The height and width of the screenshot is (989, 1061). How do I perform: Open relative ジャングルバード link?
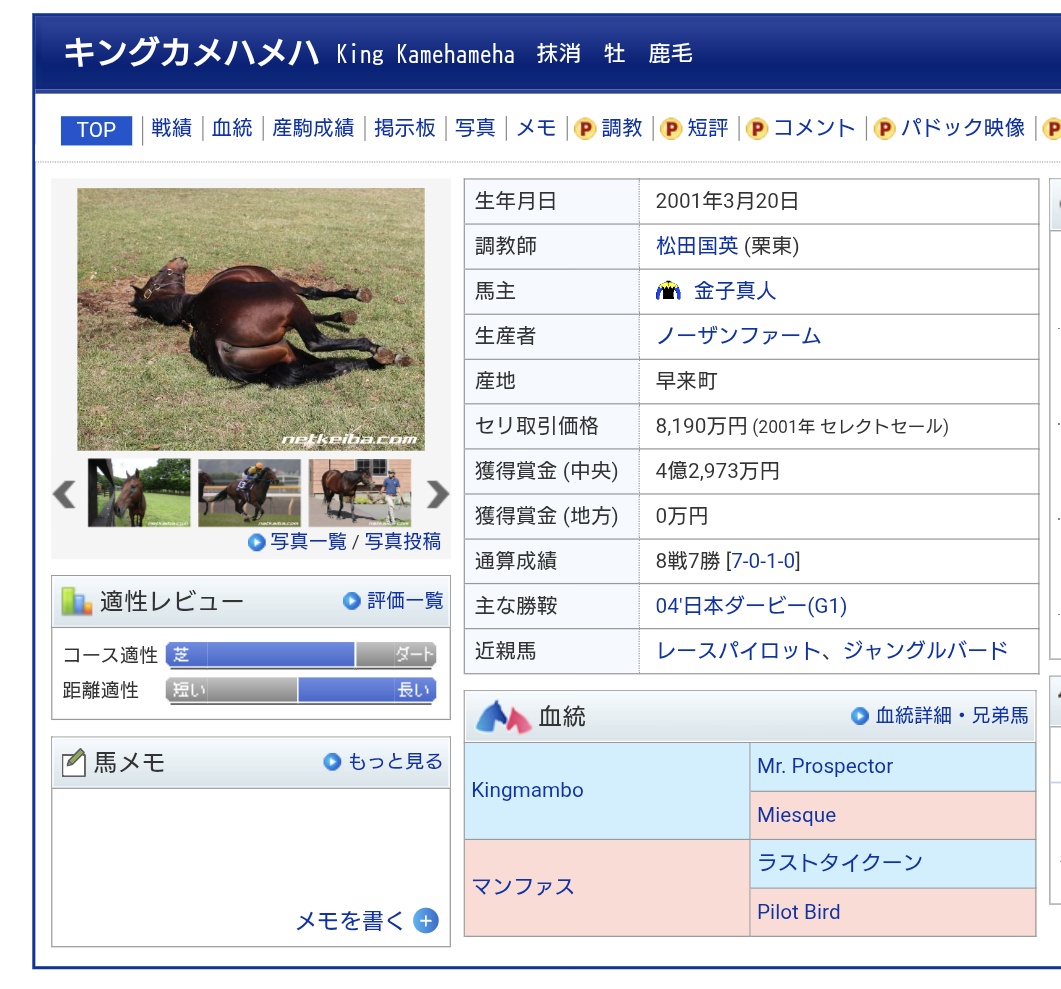point(925,651)
